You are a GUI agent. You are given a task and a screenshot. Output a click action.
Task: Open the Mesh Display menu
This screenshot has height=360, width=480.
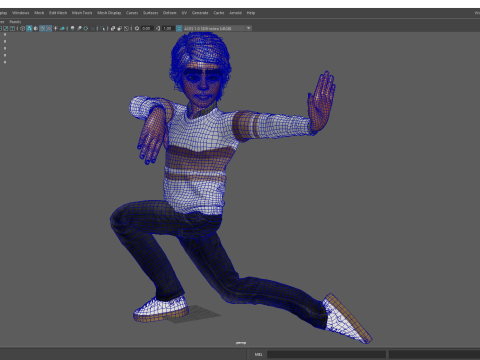coord(109,13)
